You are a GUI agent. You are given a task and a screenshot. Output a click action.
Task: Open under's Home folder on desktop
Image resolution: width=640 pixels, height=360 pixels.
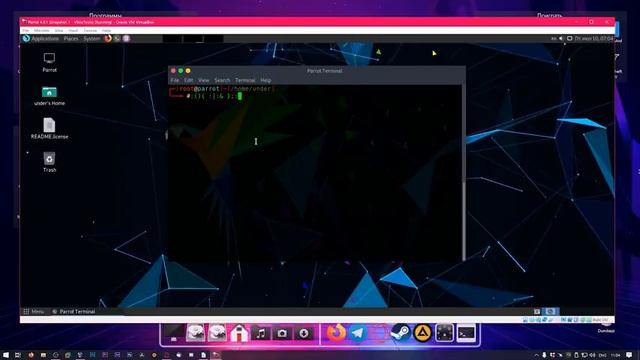pyautogui.click(x=49, y=96)
